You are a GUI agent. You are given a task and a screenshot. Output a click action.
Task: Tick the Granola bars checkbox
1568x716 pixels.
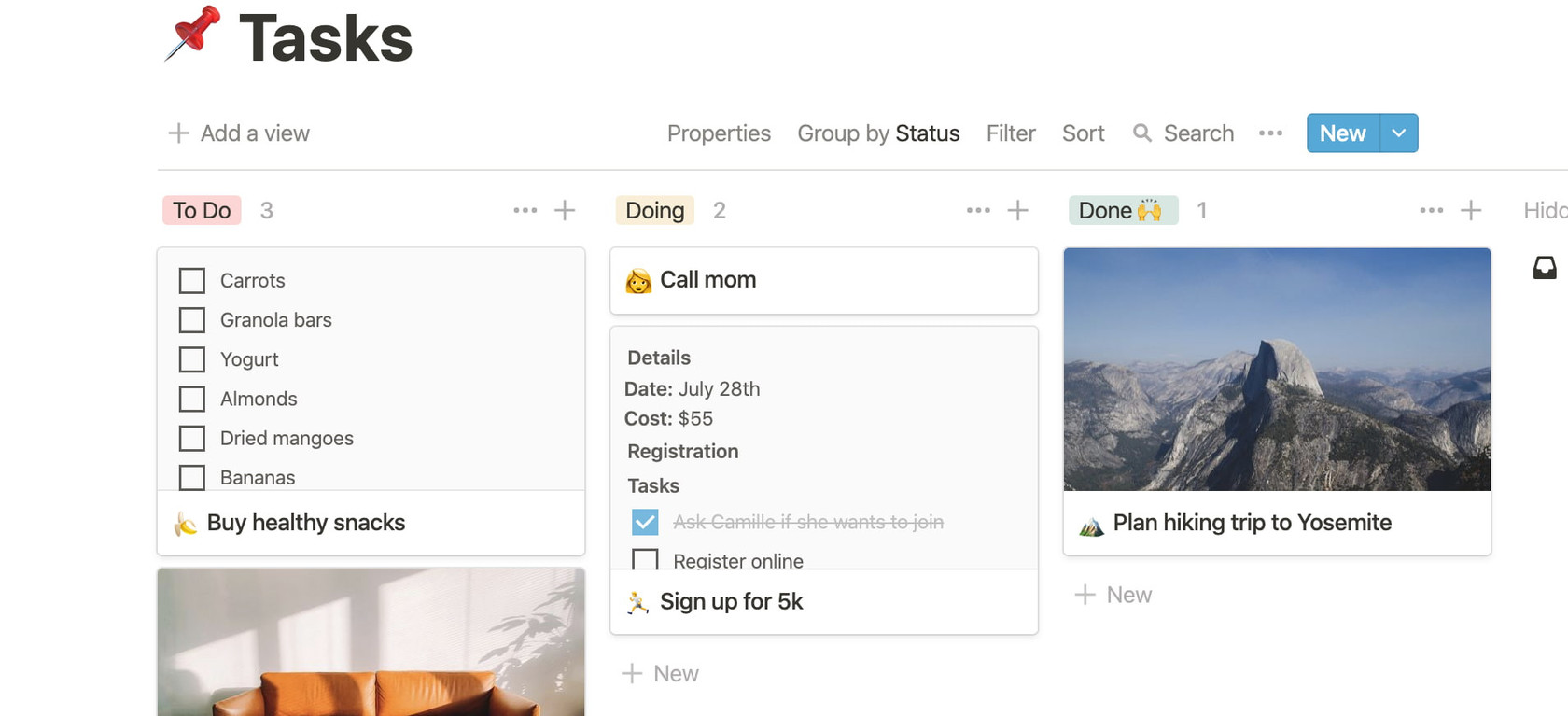click(192, 320)
